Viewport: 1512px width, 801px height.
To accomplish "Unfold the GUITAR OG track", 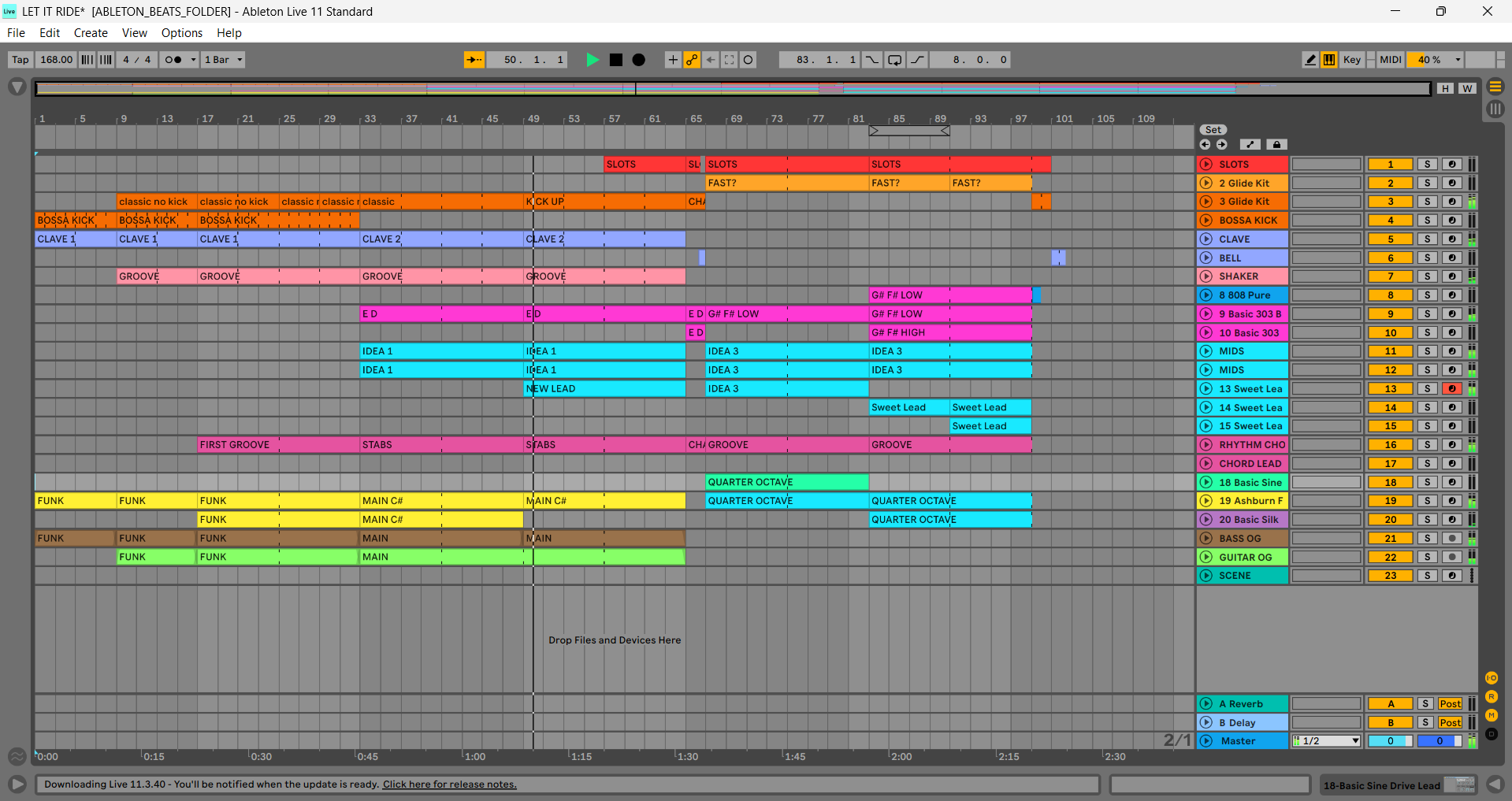I will coord(1206,557).
